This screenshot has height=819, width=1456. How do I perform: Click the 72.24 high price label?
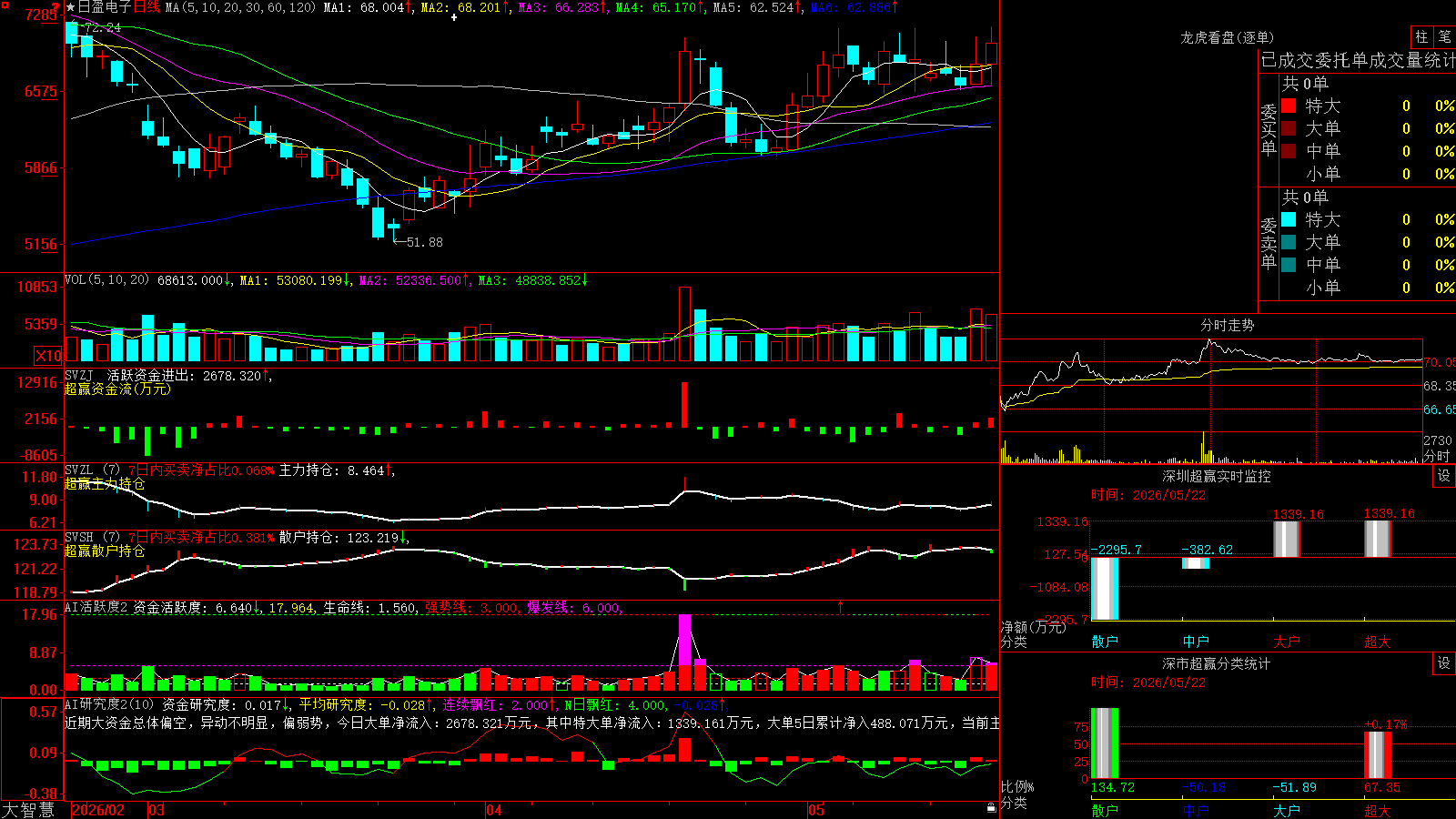(x=102, y=27)
